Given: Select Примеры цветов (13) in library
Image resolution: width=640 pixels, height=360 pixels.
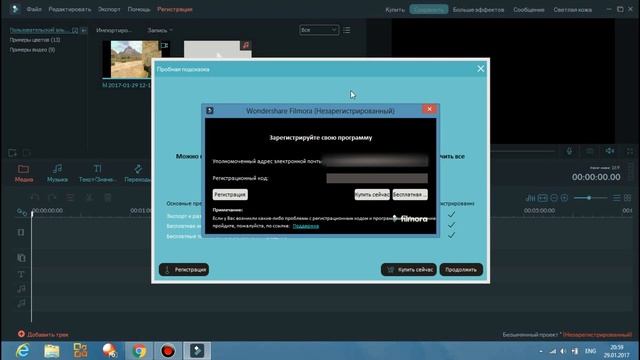Looking at the screenshot, I should click(x=35, y=40).
